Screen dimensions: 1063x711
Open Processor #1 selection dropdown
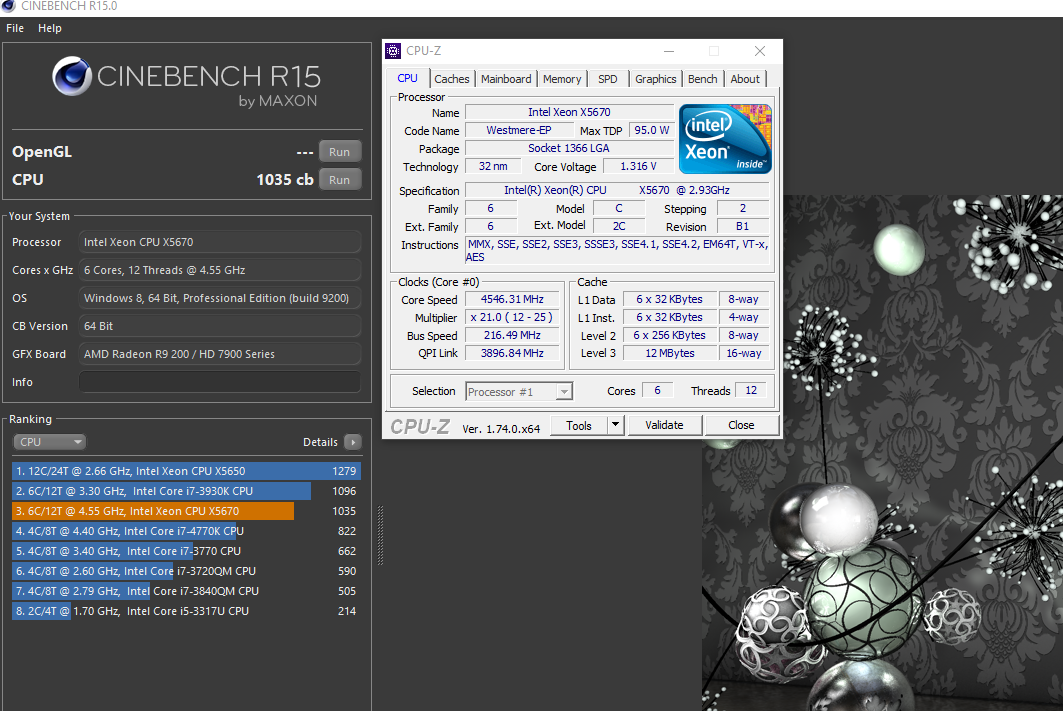[519, 392]
